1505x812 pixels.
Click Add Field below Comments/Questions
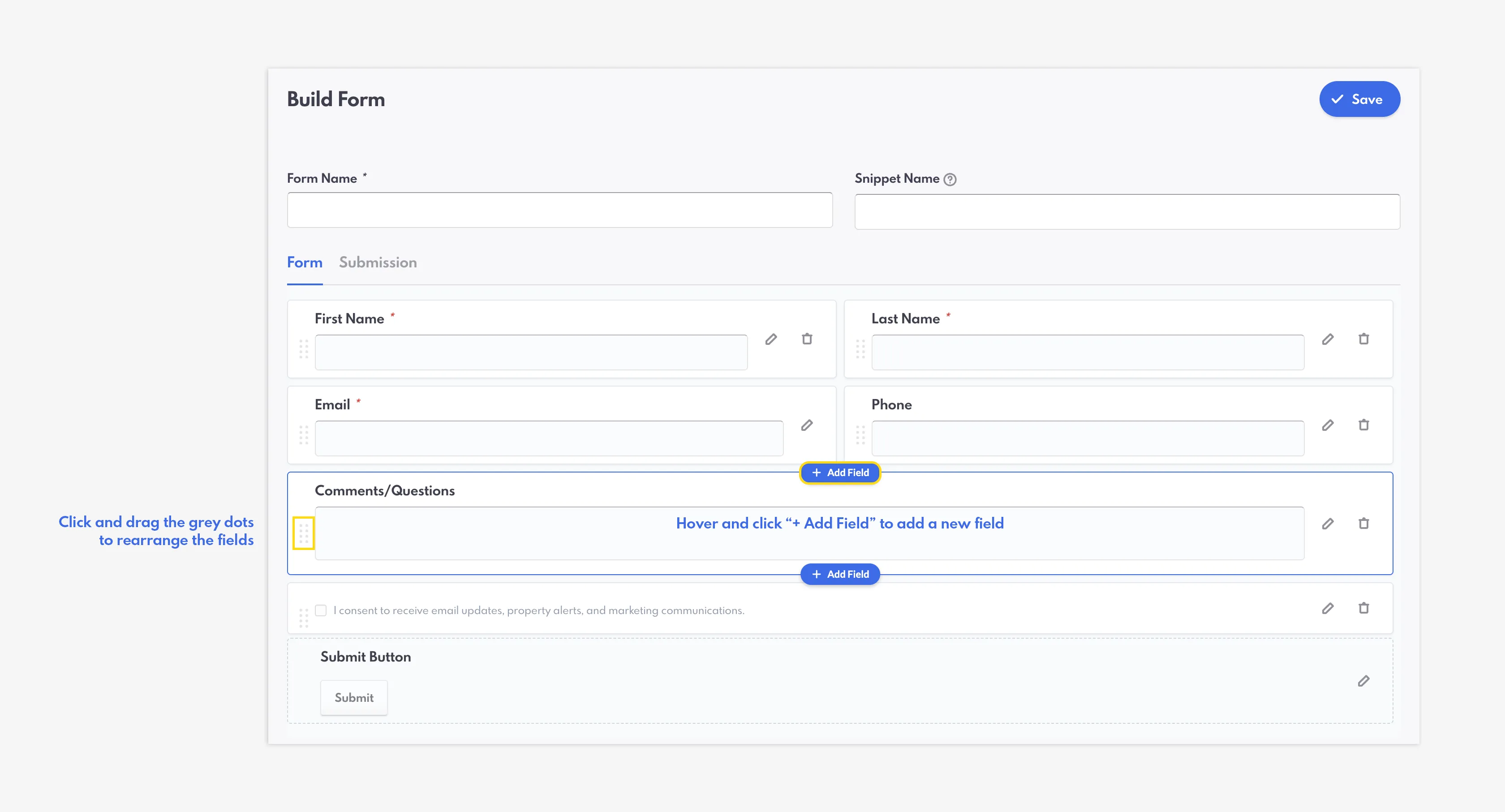pyautogui.click(x=840, y=574)
